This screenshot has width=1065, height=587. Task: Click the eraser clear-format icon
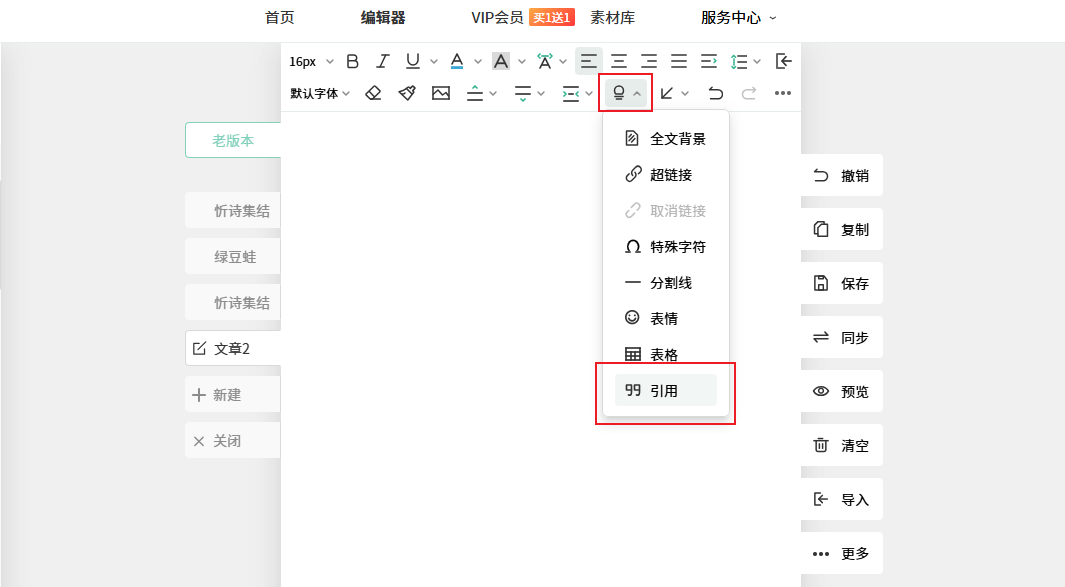[x=374, y=93]
